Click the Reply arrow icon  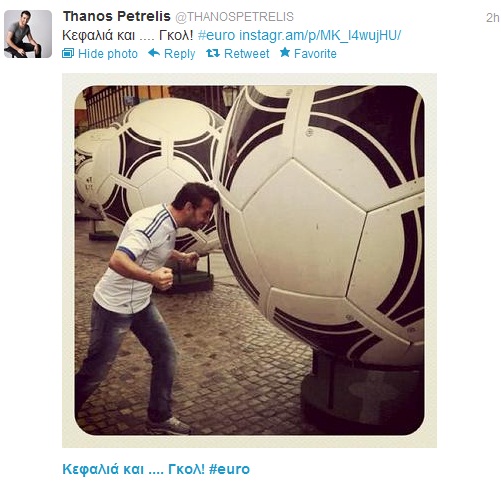coord(154,53)
